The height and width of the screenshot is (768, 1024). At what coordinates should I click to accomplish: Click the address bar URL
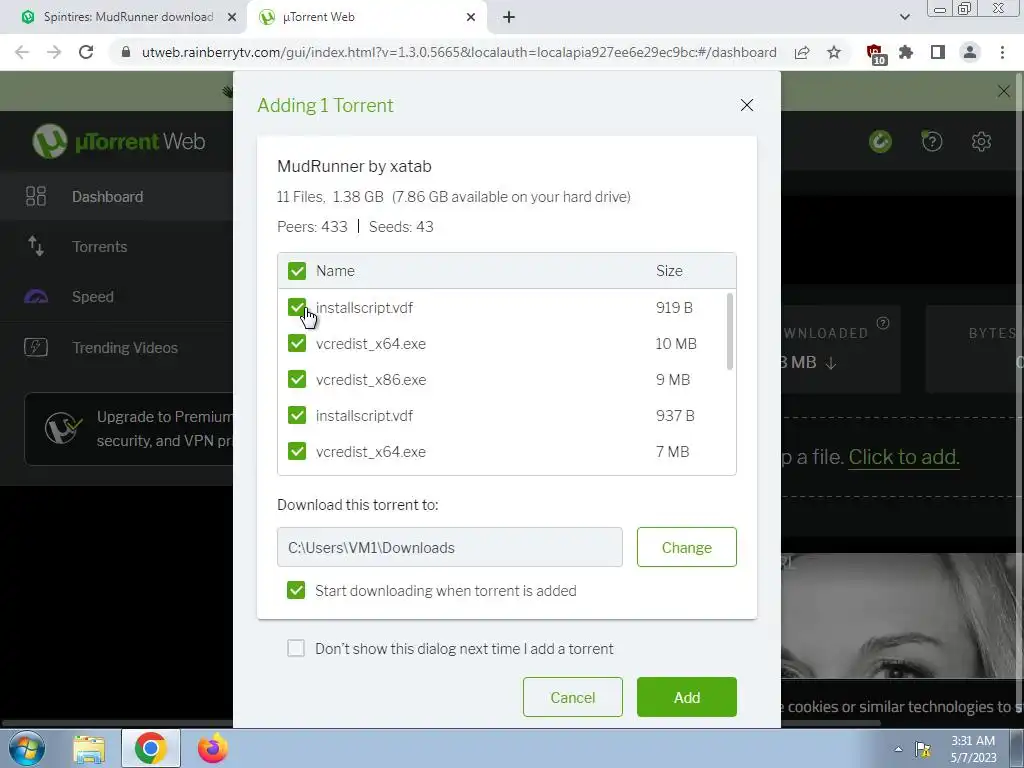tap(459, 52)
